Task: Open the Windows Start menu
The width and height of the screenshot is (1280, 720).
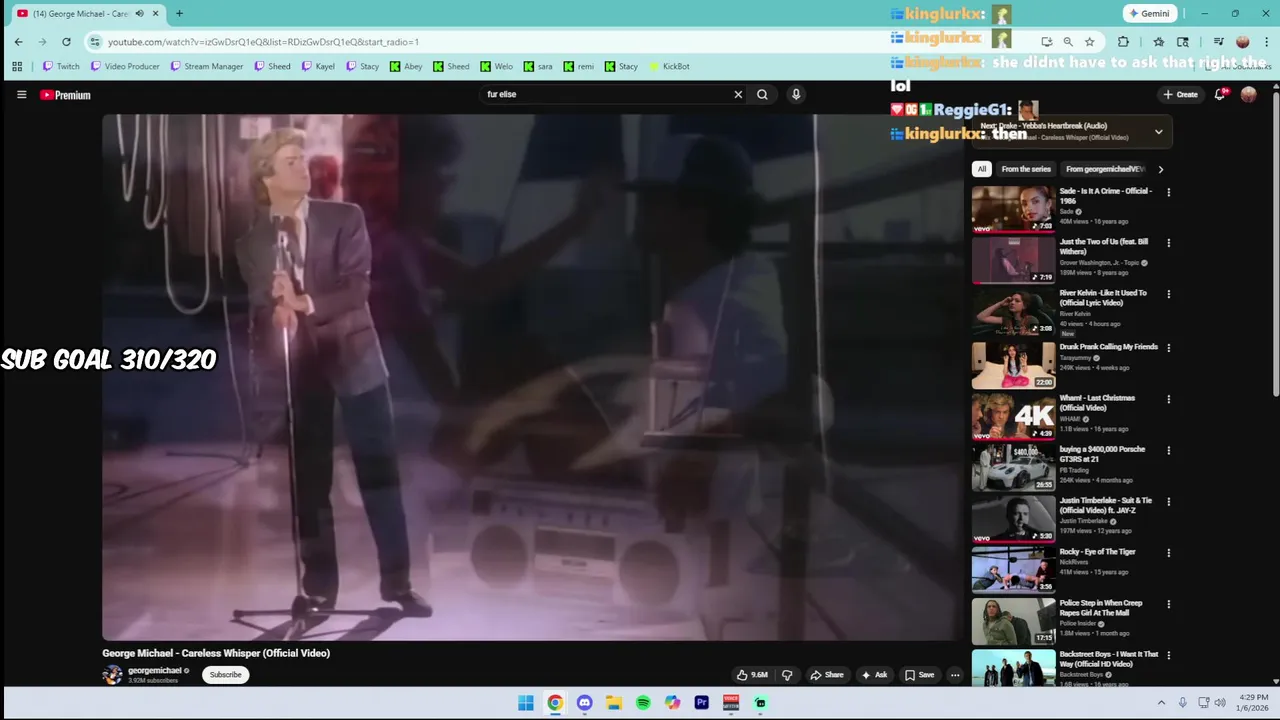Action: [x=526, y=703]
